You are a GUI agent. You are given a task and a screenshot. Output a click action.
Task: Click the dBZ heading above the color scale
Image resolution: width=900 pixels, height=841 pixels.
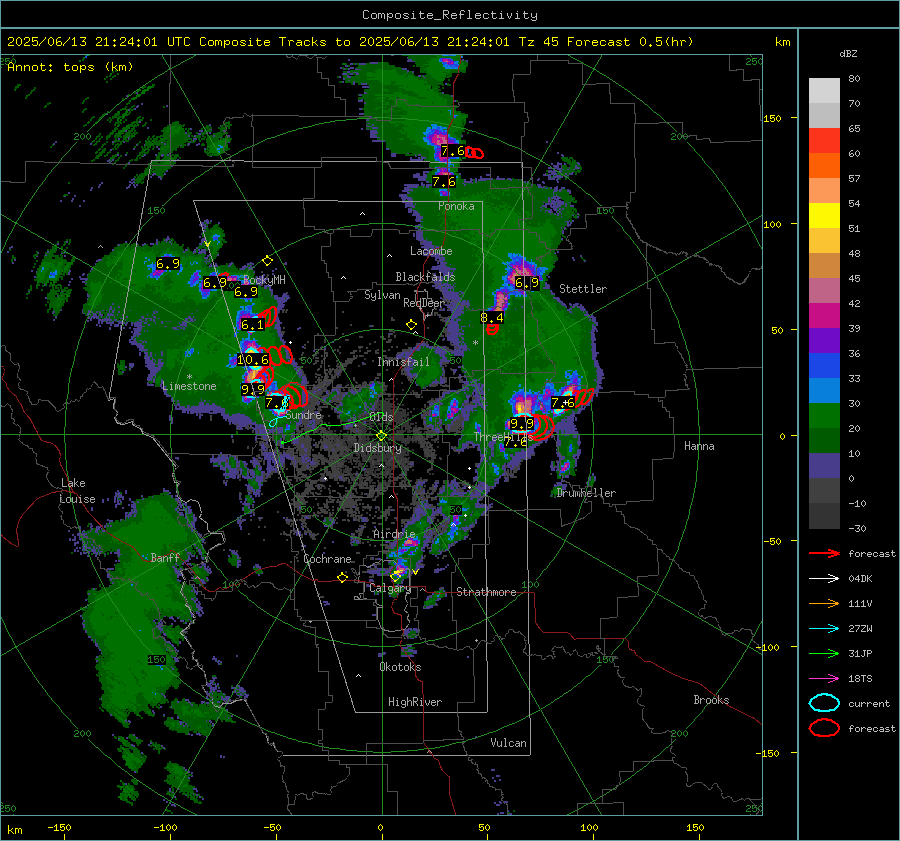point(848,54)
